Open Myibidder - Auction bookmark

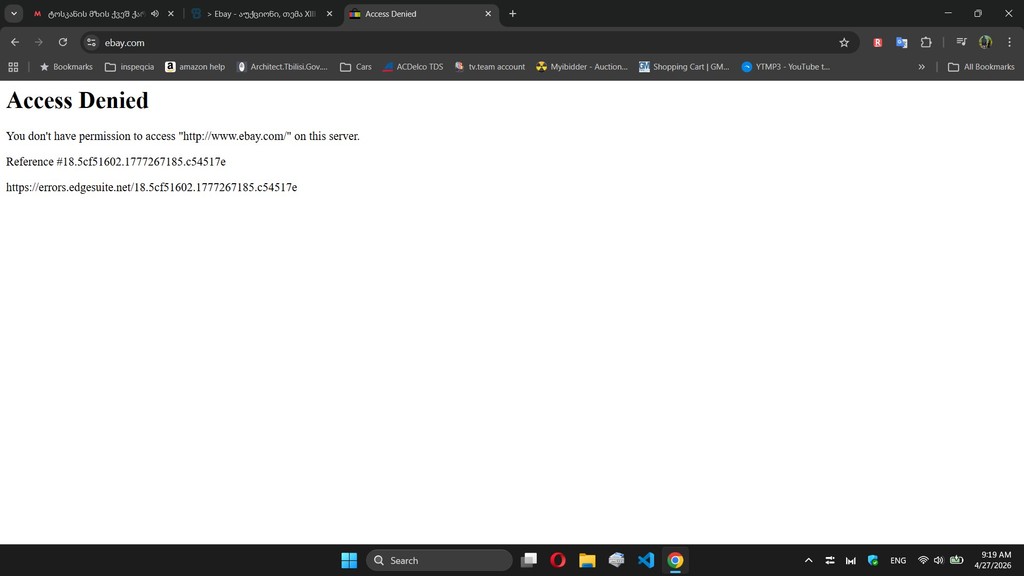582,67
